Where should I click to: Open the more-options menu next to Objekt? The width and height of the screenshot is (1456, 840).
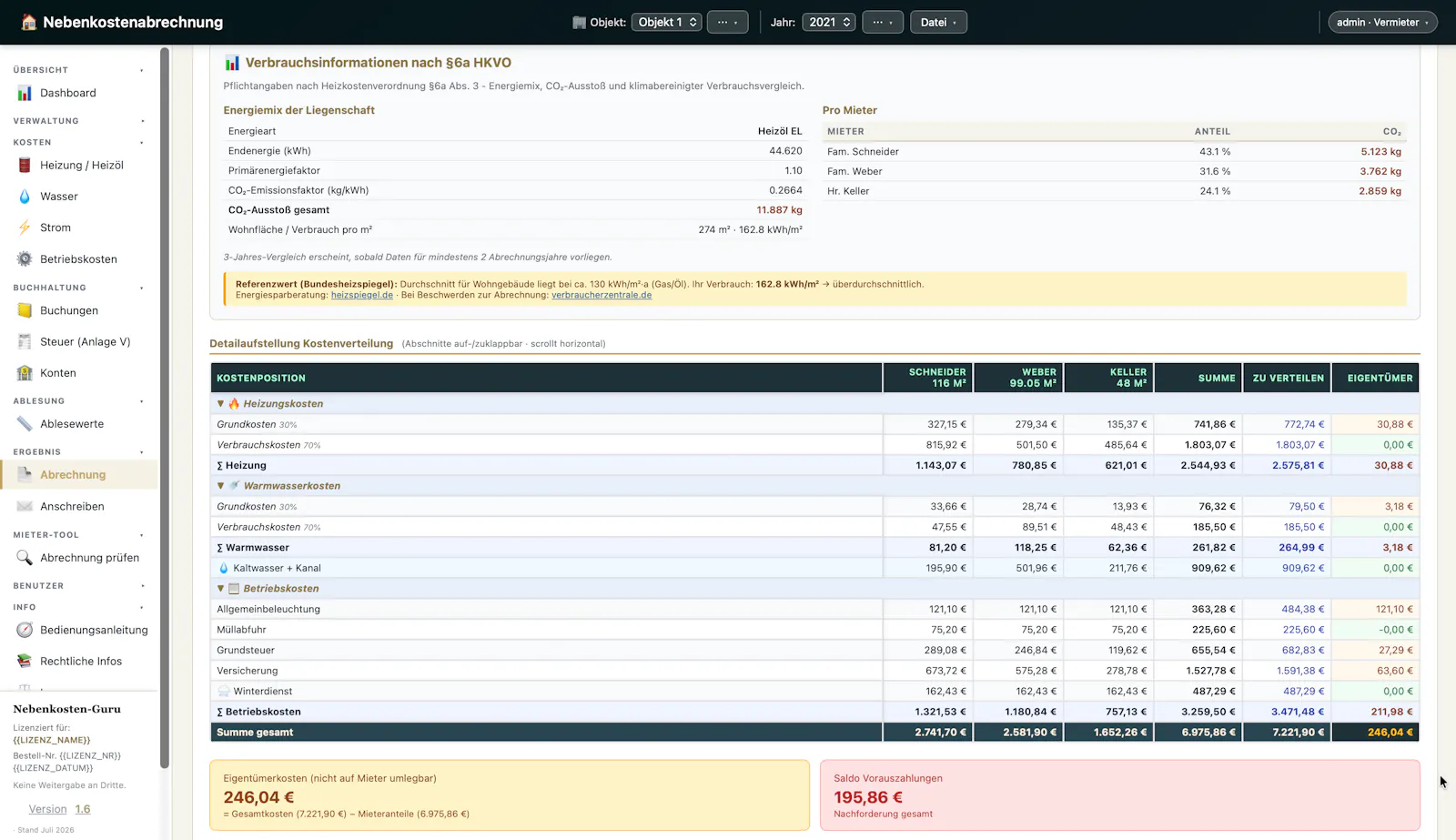coord(727,22)
